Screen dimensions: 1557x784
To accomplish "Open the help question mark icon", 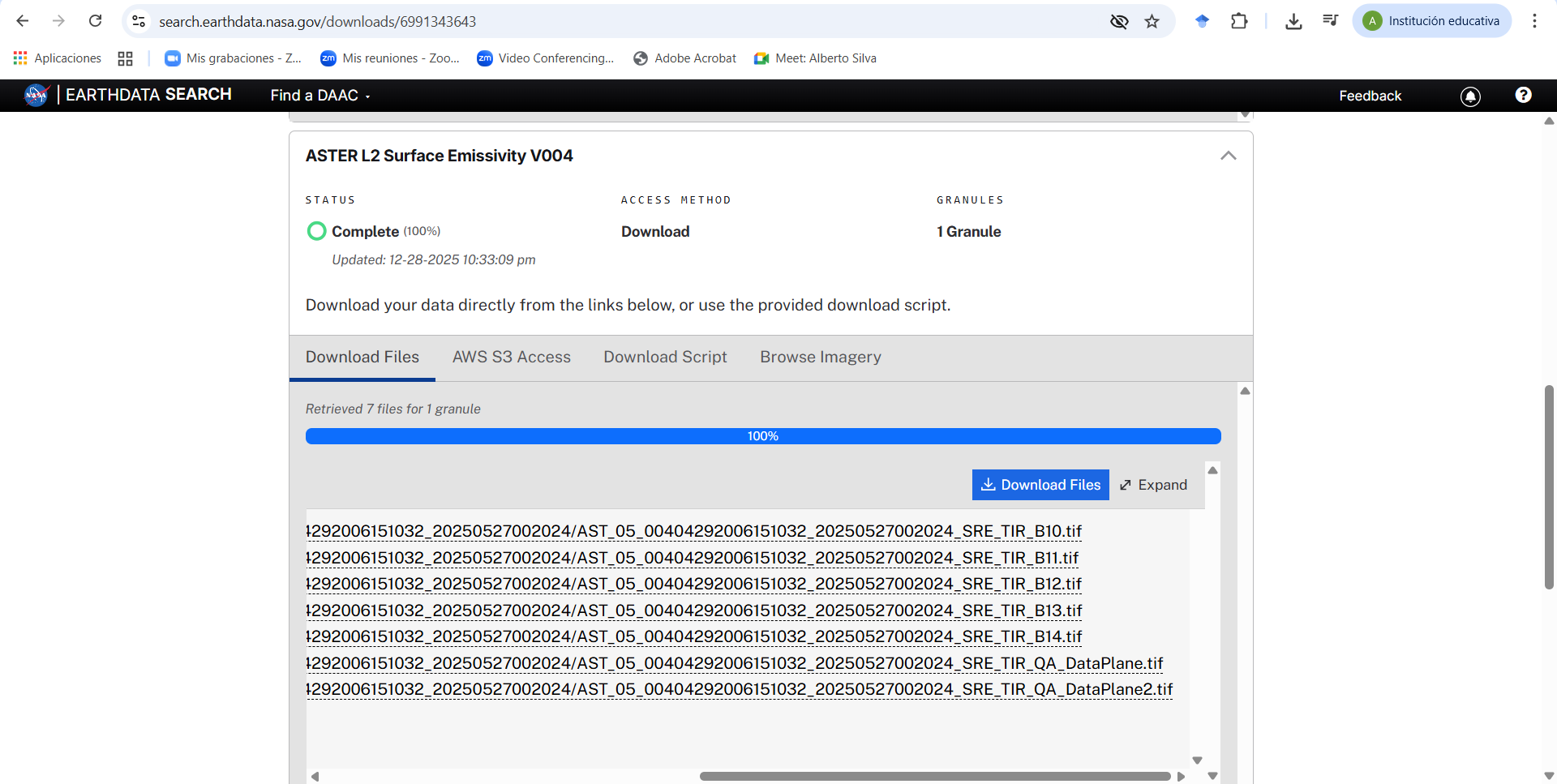I will pos(1523,96).
